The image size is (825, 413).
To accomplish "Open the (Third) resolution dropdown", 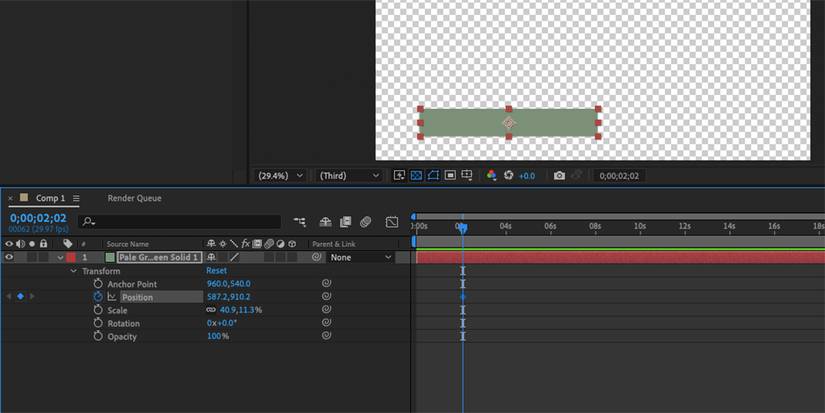I will [348, 176].
